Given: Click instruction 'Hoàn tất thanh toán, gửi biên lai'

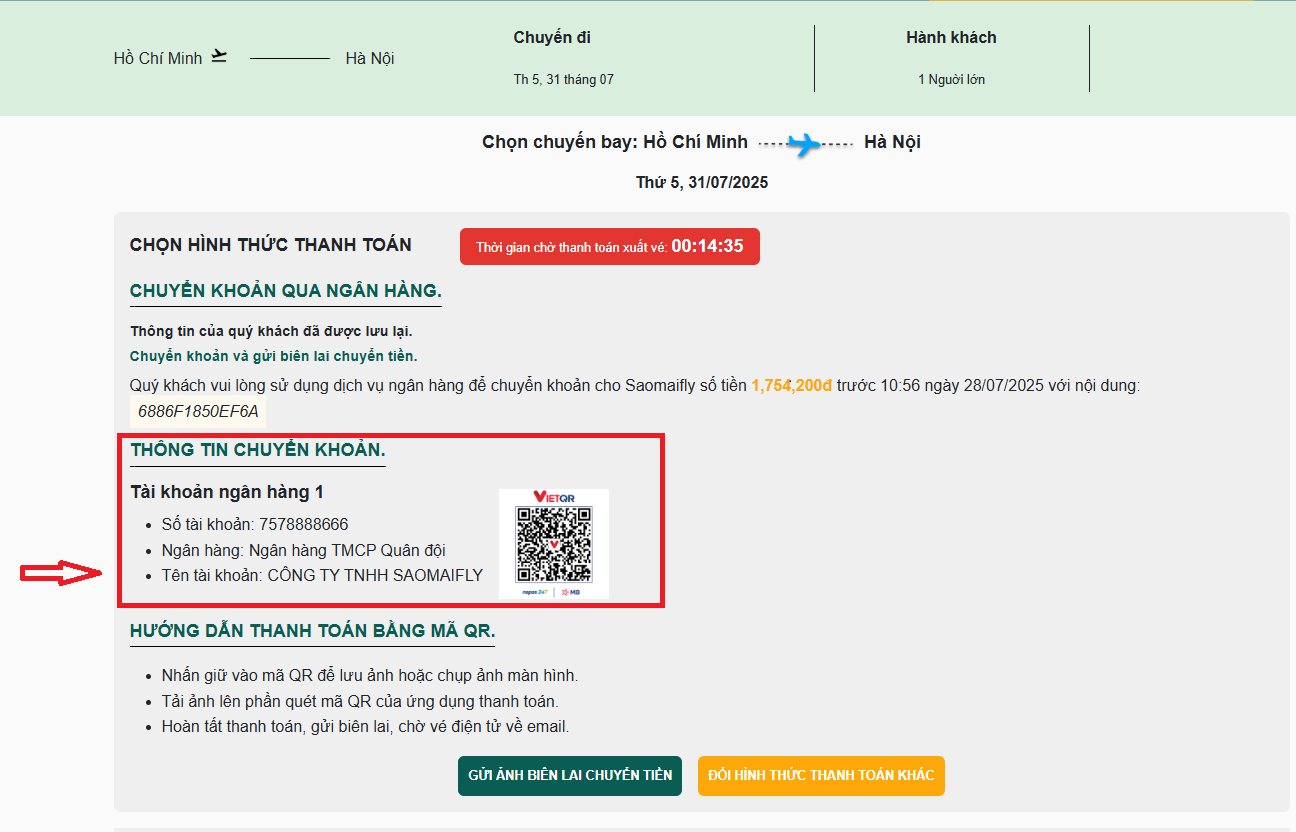Looking at the screenshot, I should click(365, 727).
